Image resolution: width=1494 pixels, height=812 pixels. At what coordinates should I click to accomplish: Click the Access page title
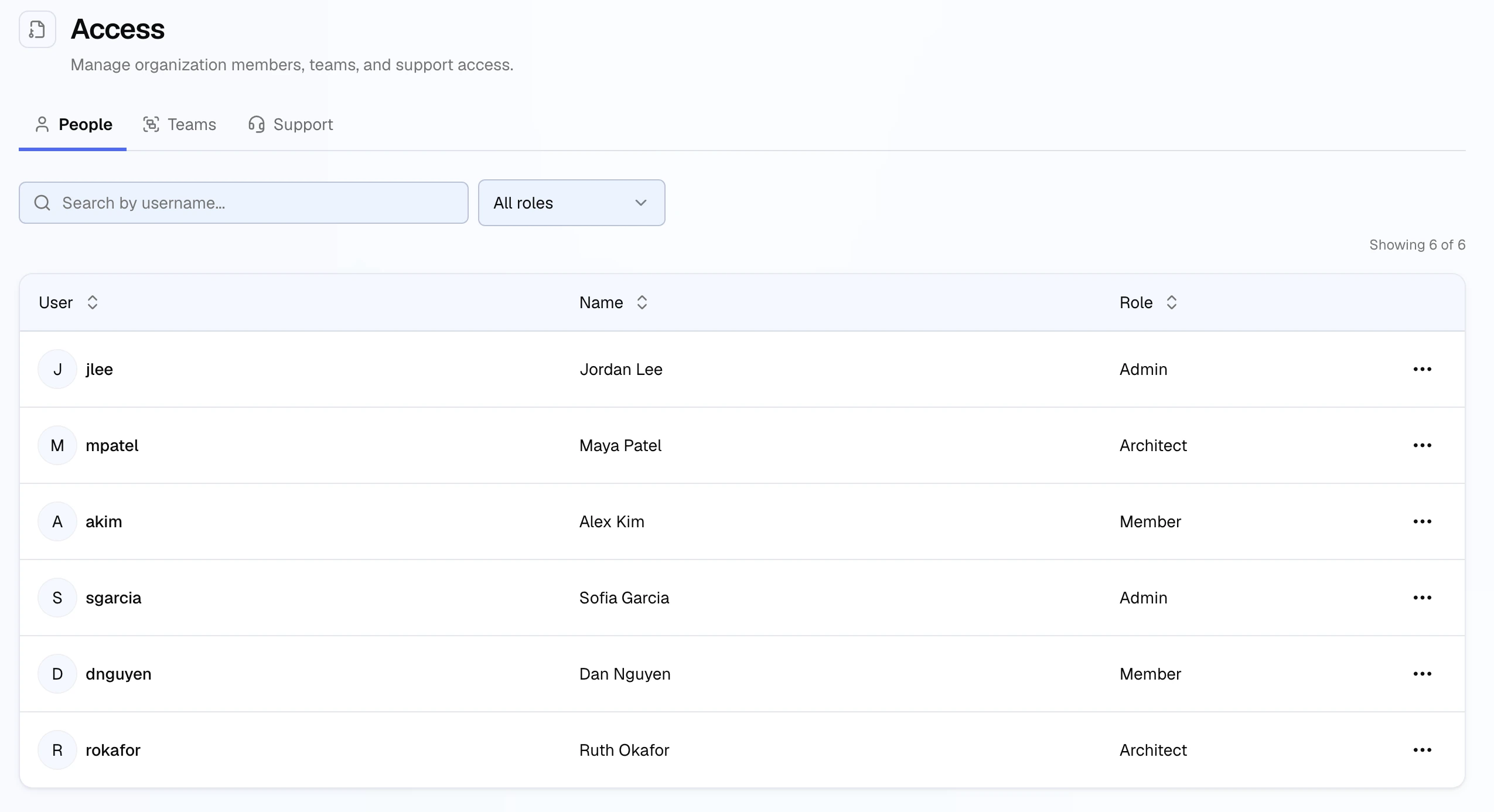coord(118,29)
